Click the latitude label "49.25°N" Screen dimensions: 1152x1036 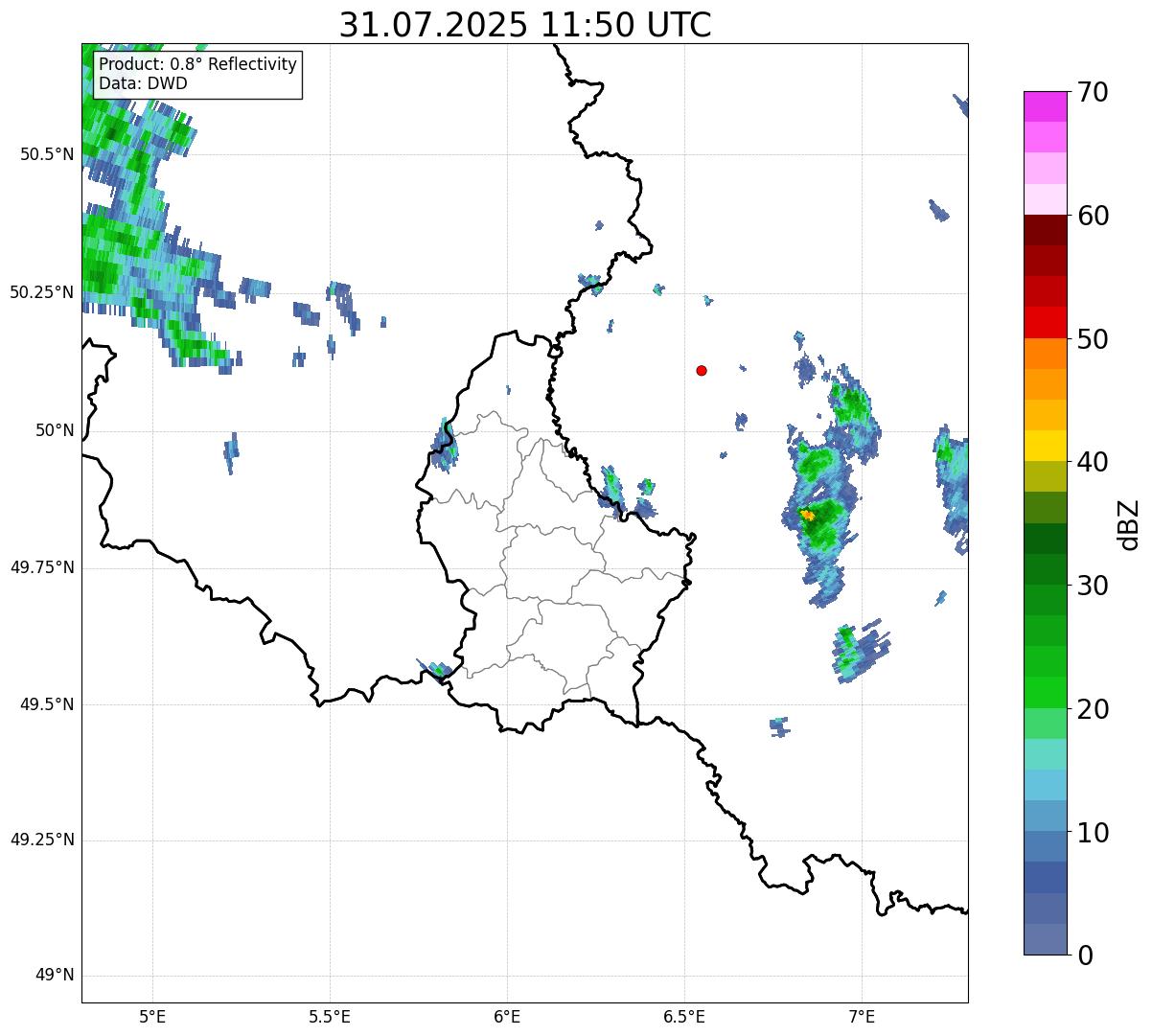(x=42, y=840)
